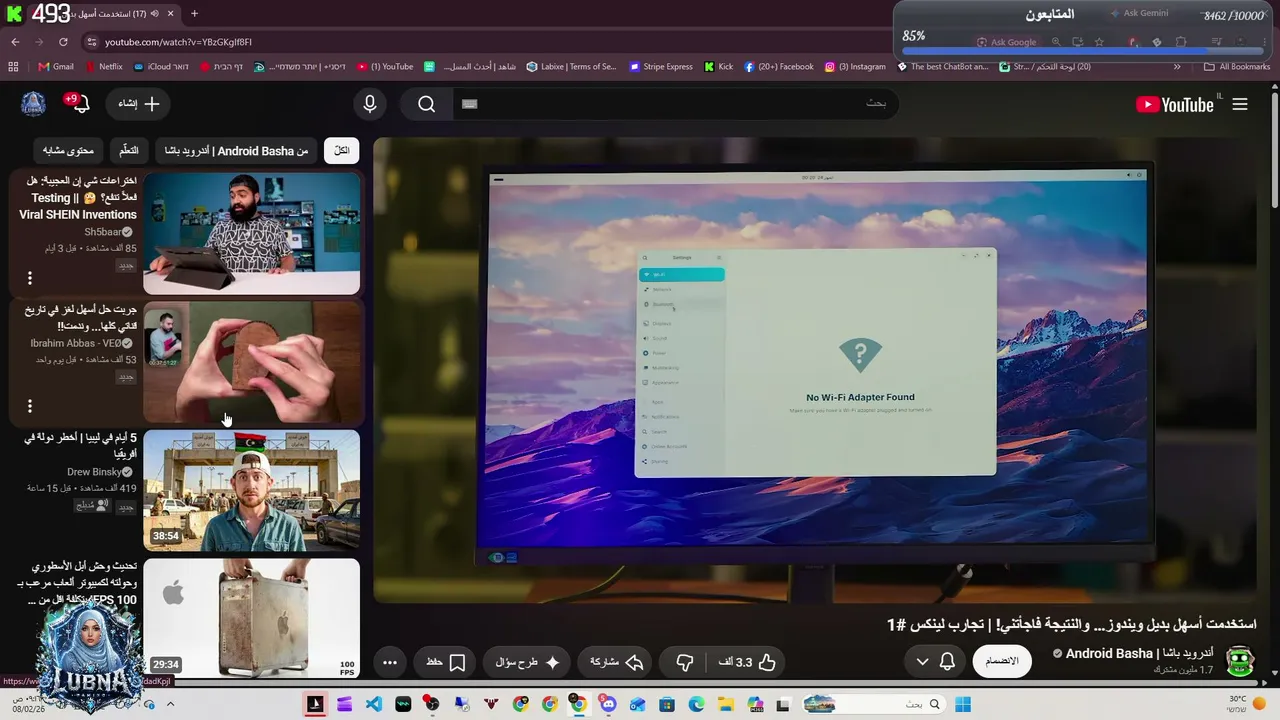The width and height of the screenshot is (1280, 720).
Task: Open Microsoft Store from the taskbar
Action: [x=667, y=705]
